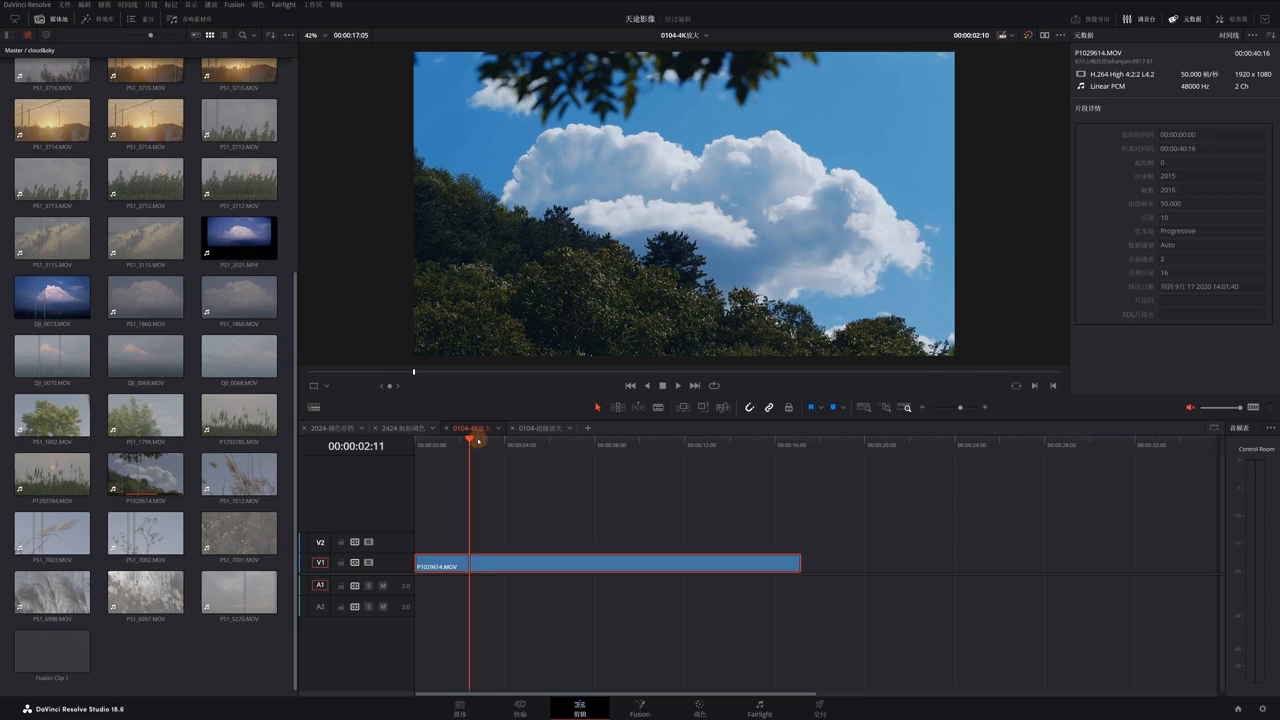Click Full Extent Zoom icon

[x=864, y=407]
